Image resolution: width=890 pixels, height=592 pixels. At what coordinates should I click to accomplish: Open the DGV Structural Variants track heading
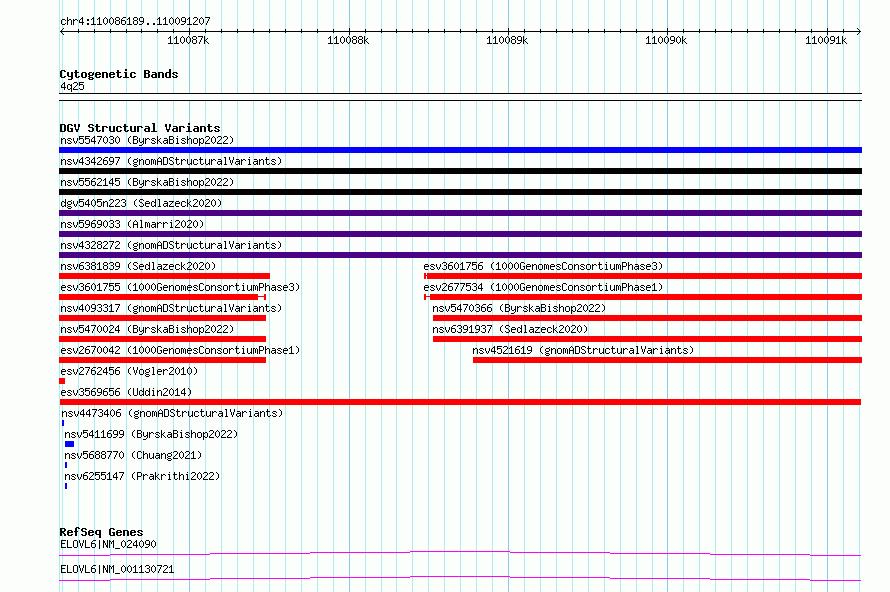[140, 128]
